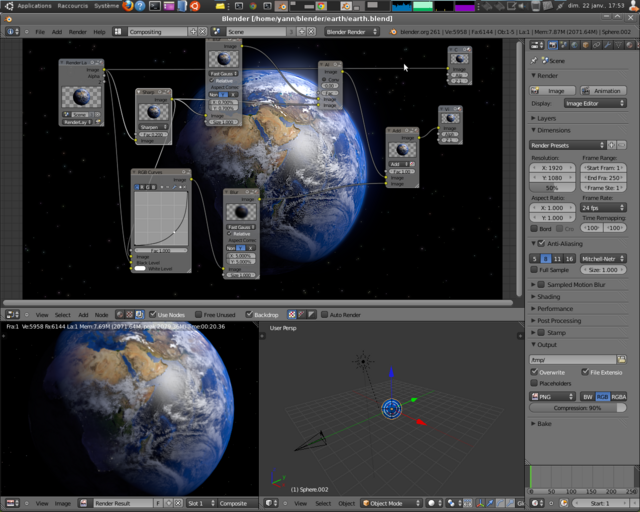Viewport: 640px width, 512px height.
Task: Click the Animation render button
Action: coord(603,91)
